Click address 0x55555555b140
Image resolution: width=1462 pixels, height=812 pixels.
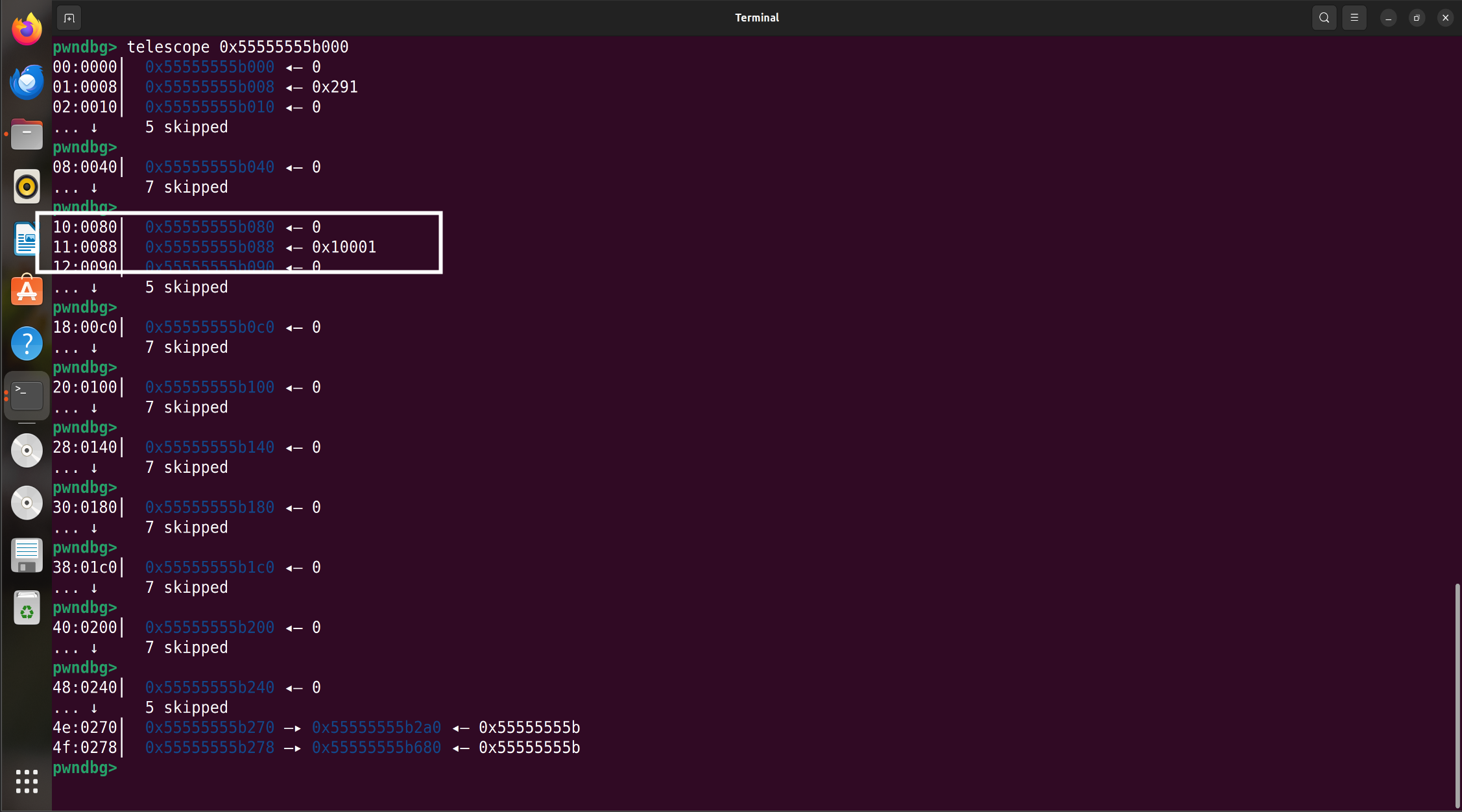210,448
